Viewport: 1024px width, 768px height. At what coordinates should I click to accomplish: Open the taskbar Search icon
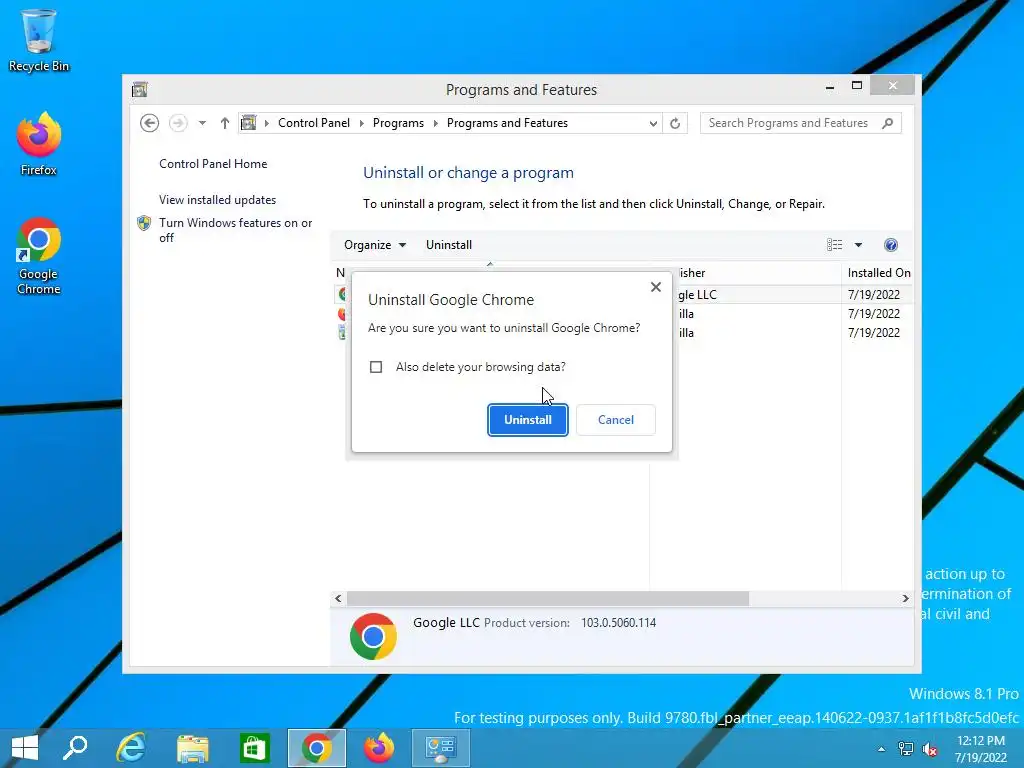pos(74,748)
